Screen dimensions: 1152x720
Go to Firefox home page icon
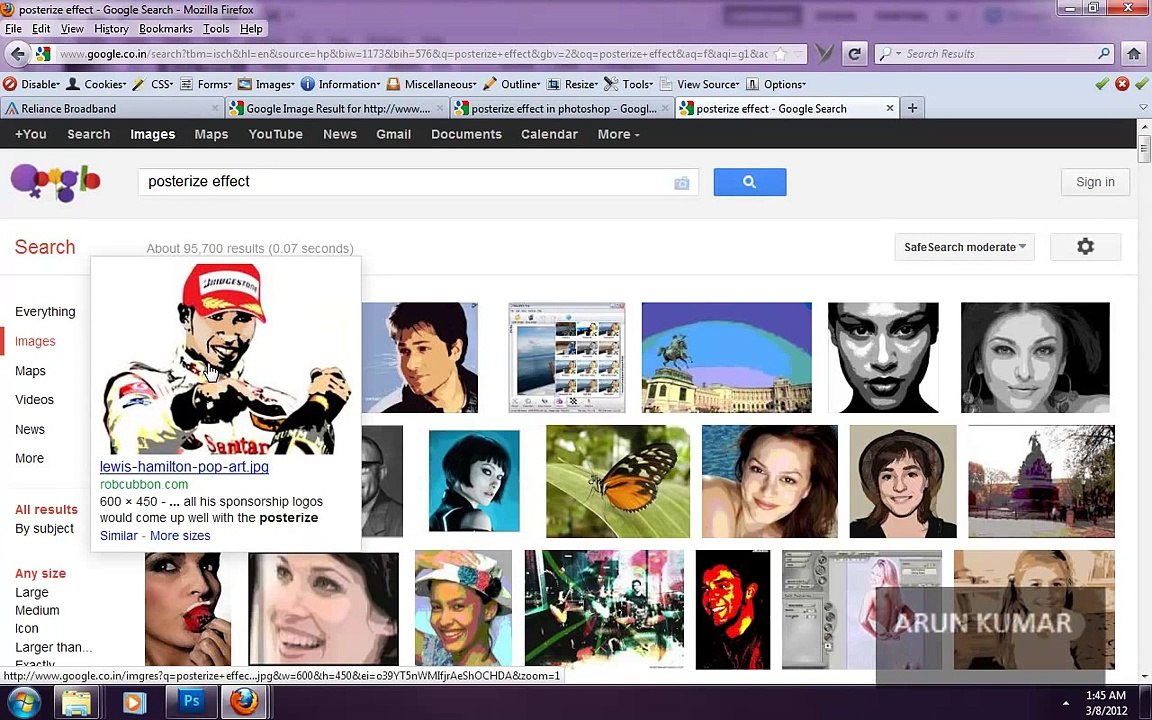click(x=1133, y=54)
